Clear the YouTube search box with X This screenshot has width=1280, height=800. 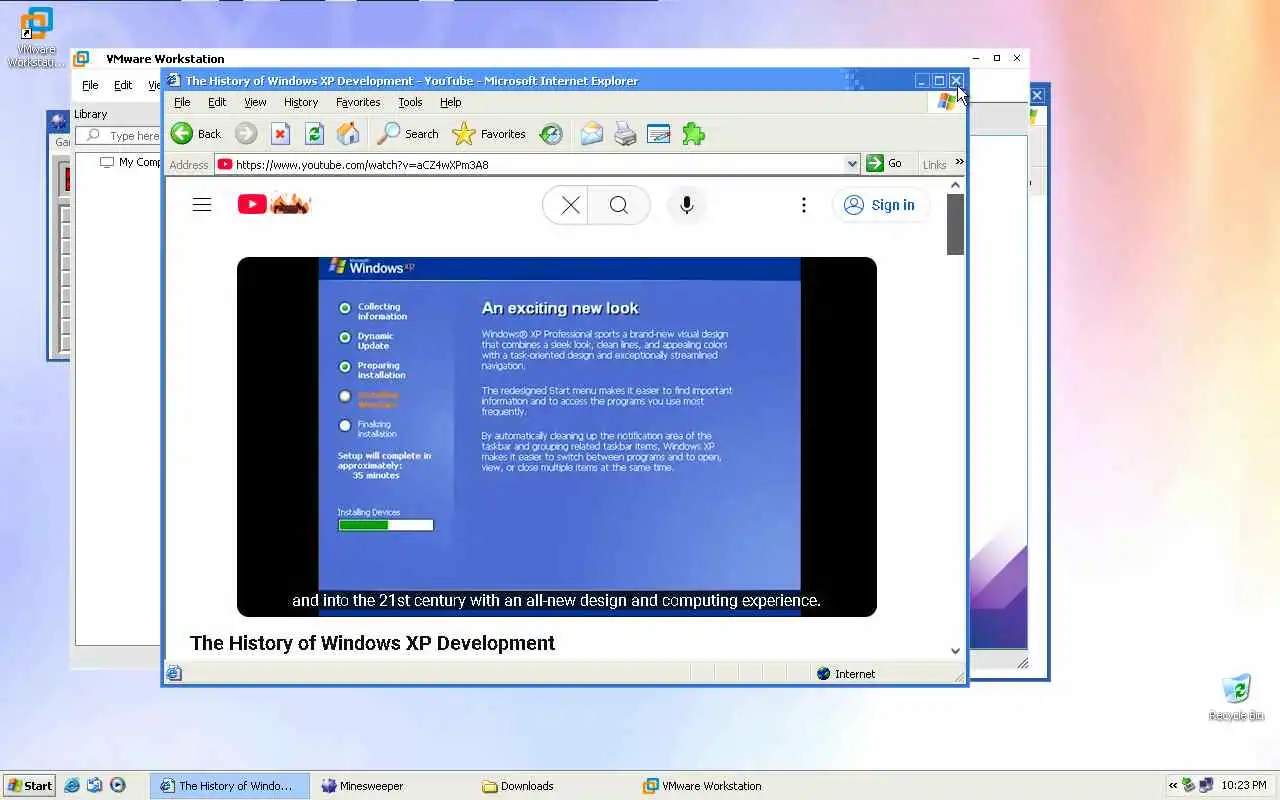[x=570, y=205]
